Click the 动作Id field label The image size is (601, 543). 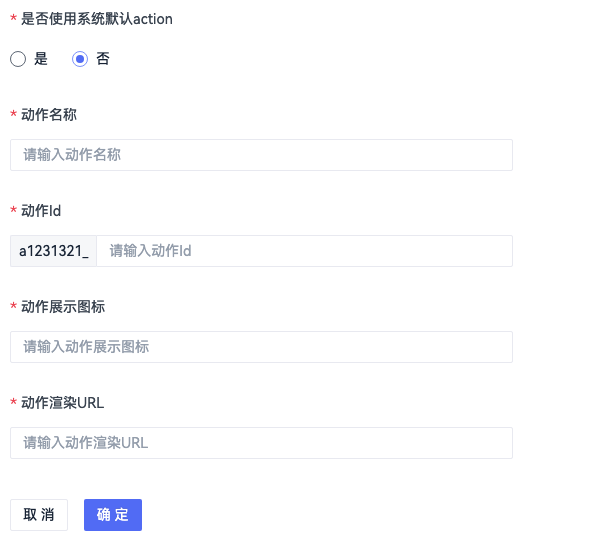41,211
